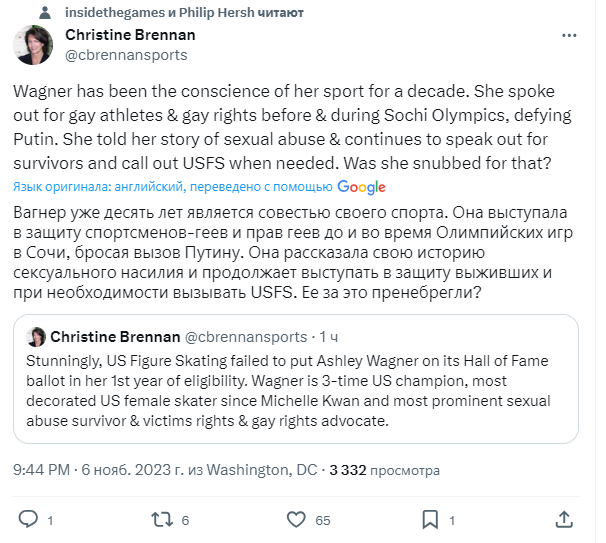Viewport: 606px width, 543px height.
Task: Click the 'insidethegames и Philip Hersh читают' label
Action: pyautogui.click(x=184, y=12)
